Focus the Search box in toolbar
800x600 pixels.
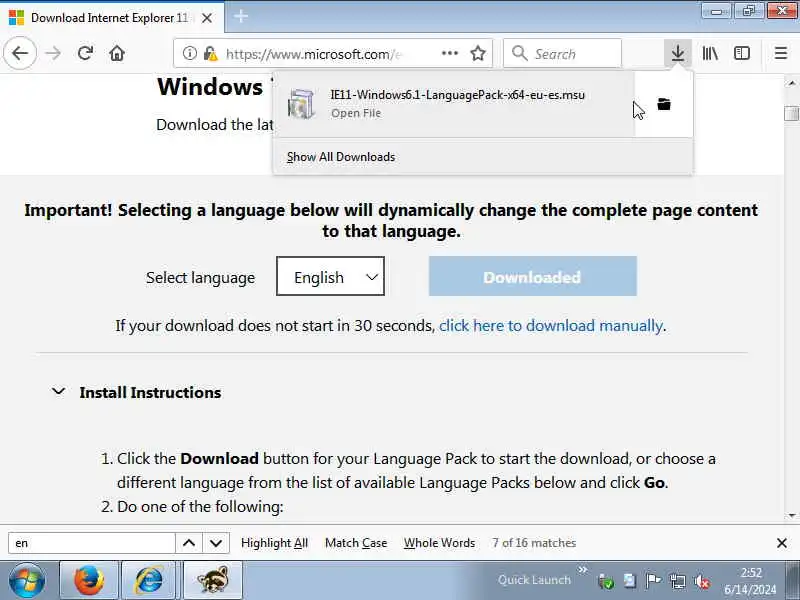562,53
